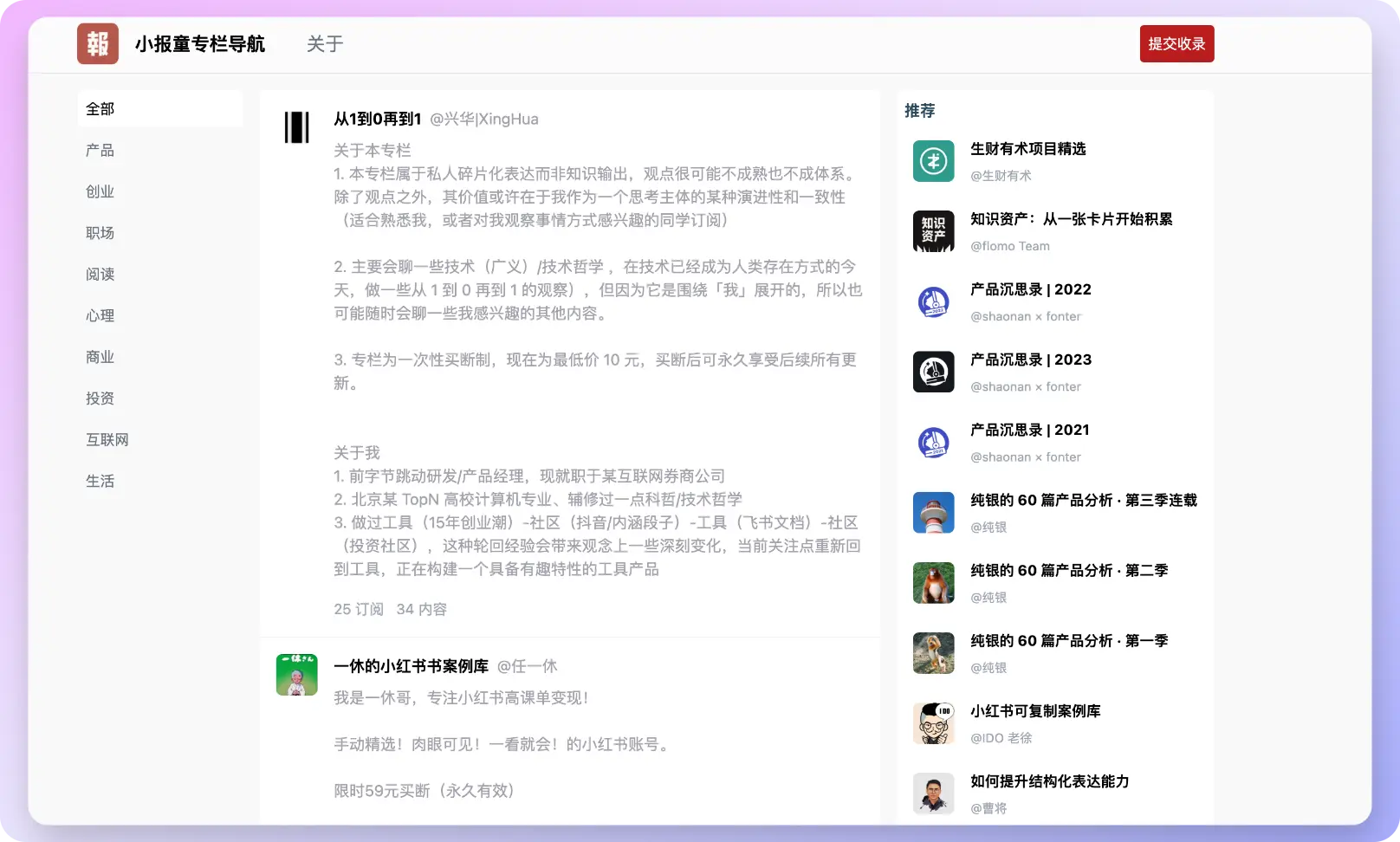1400x842 pixels.
Task: Open the 从1到0再到1 column title
Action: point(378,119)
